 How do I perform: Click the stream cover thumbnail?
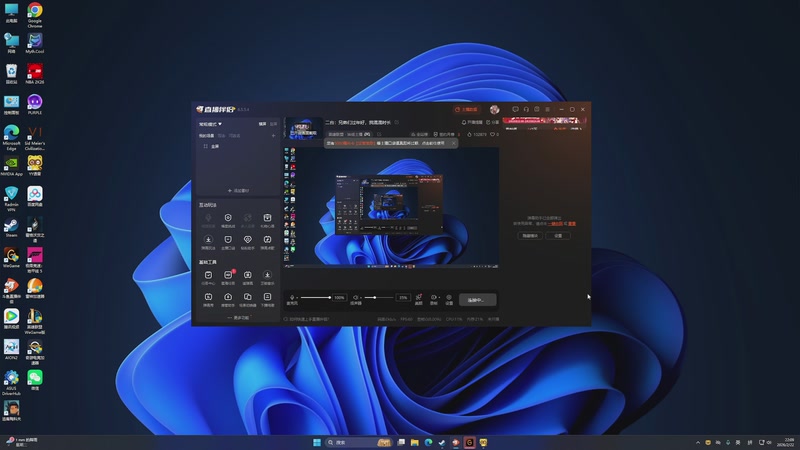point(304,128)
